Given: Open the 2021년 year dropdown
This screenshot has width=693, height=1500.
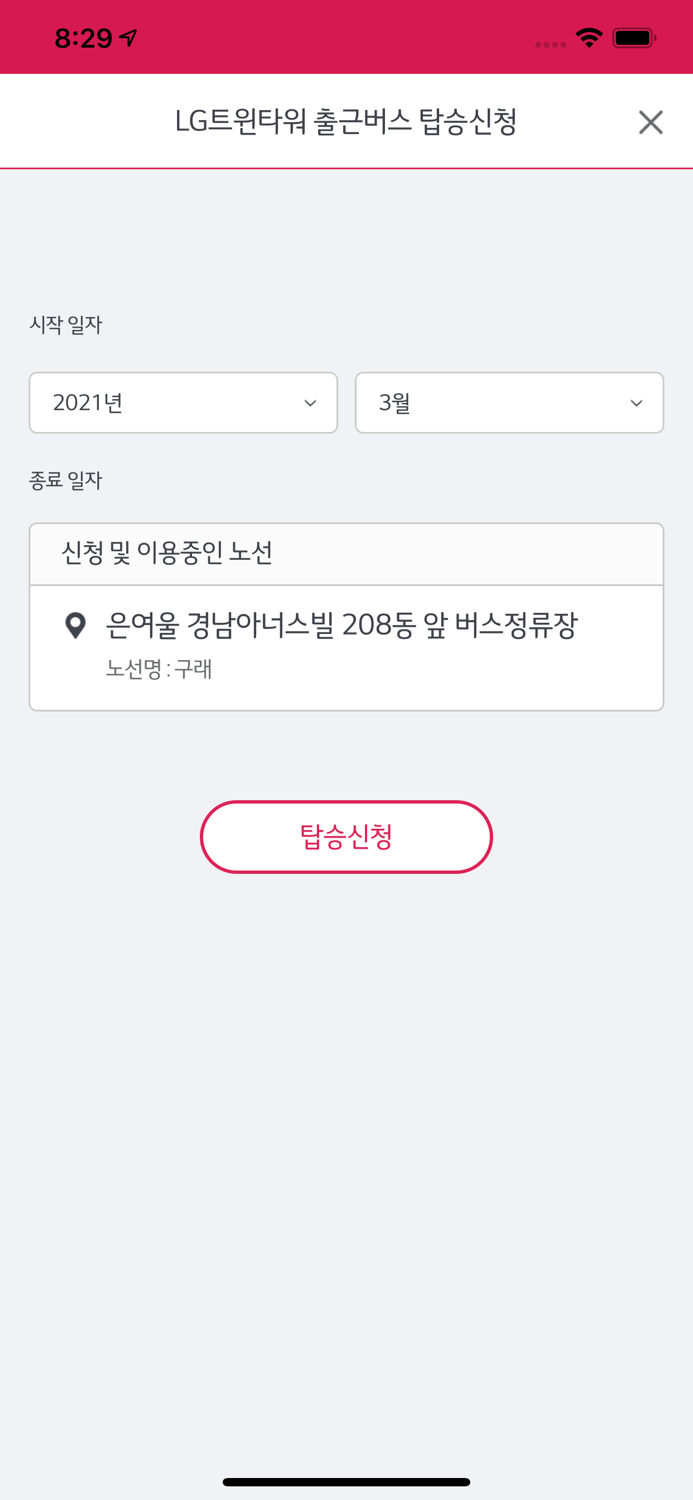Looking at the screenshot, I should point(183,403).
